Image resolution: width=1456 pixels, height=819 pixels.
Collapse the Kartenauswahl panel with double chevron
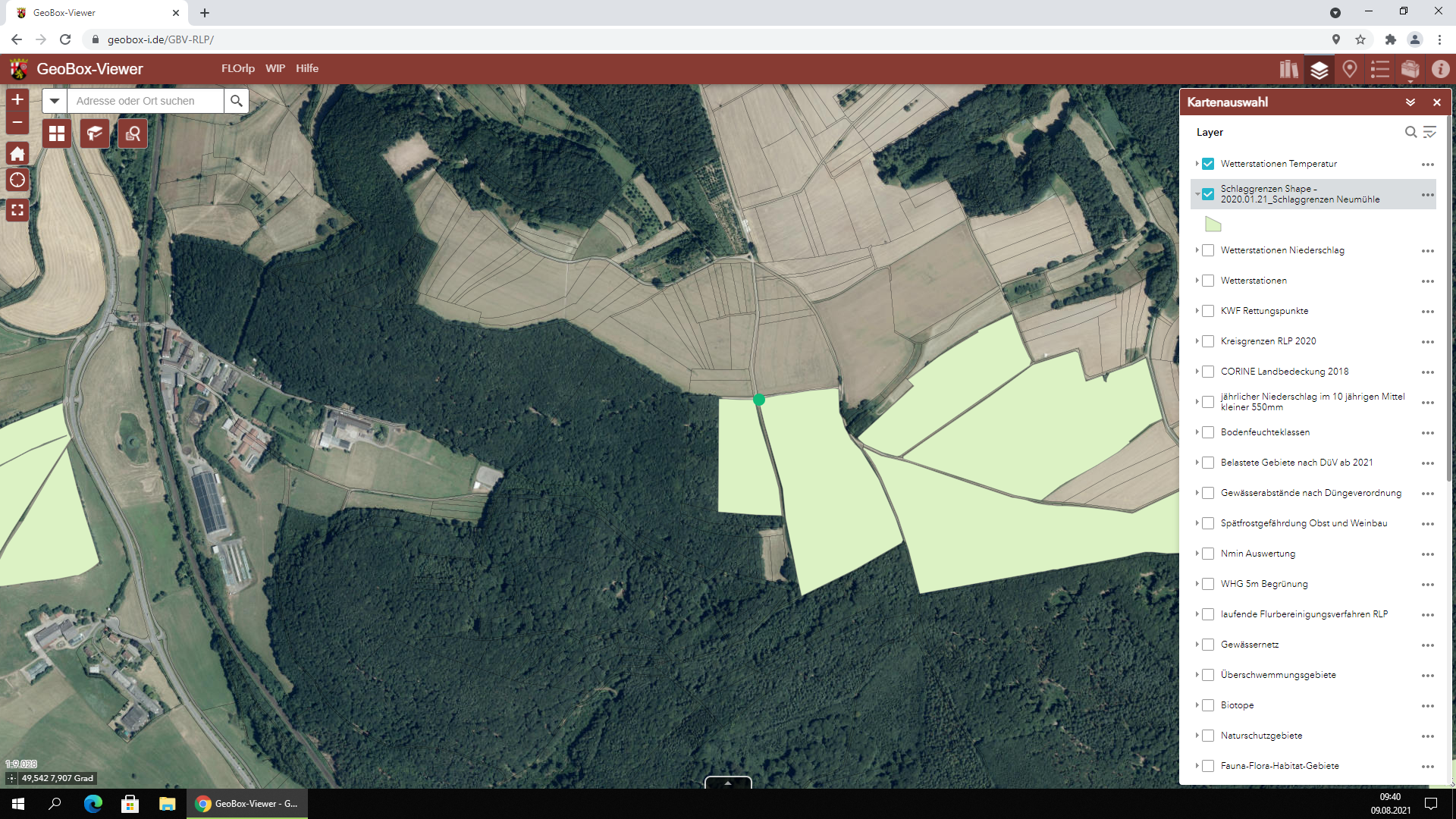[1410, 102]
